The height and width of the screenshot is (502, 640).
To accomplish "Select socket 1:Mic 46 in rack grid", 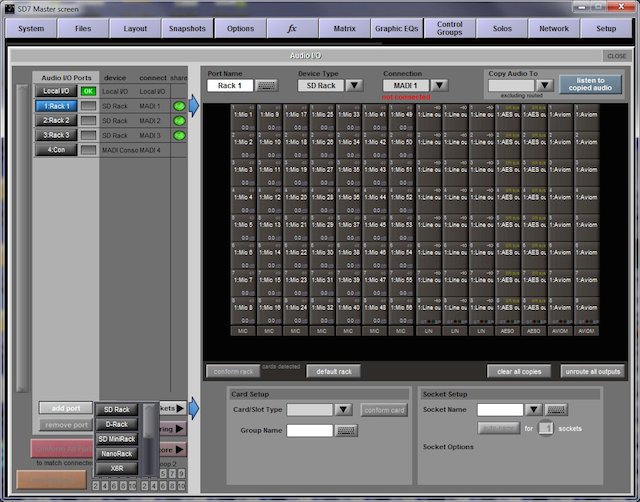I will [374, 255].
